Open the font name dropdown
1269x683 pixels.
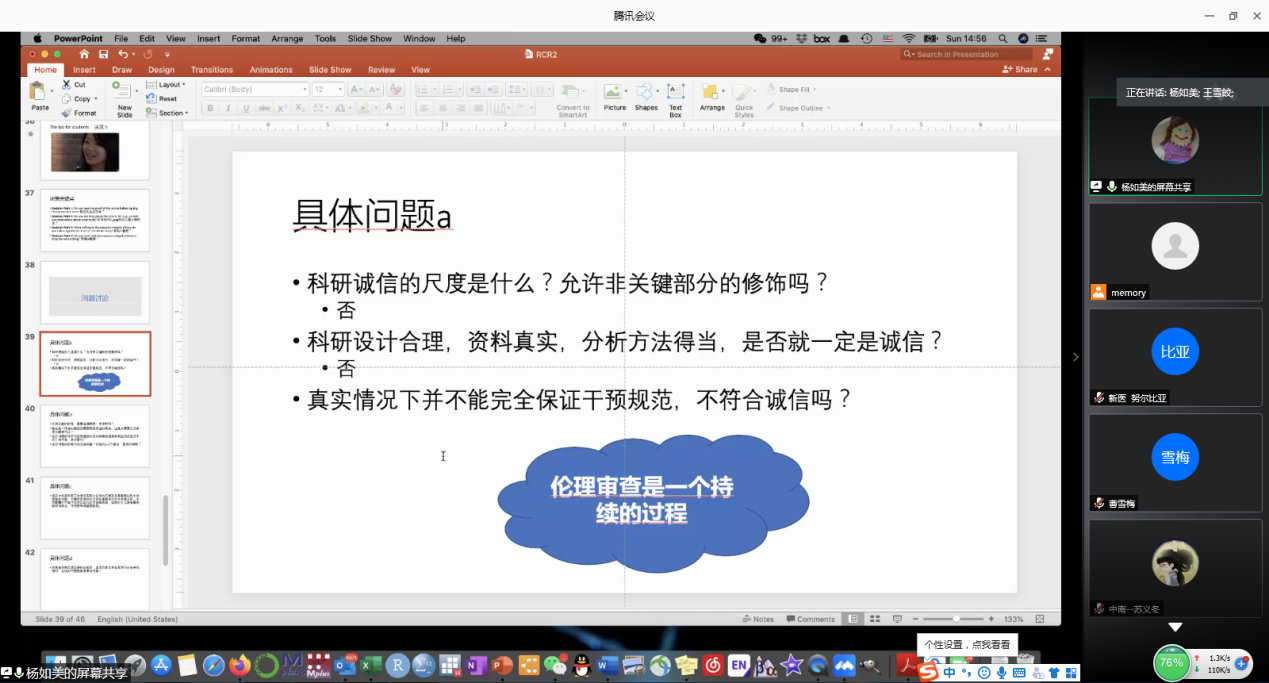[x=256, y=89]
